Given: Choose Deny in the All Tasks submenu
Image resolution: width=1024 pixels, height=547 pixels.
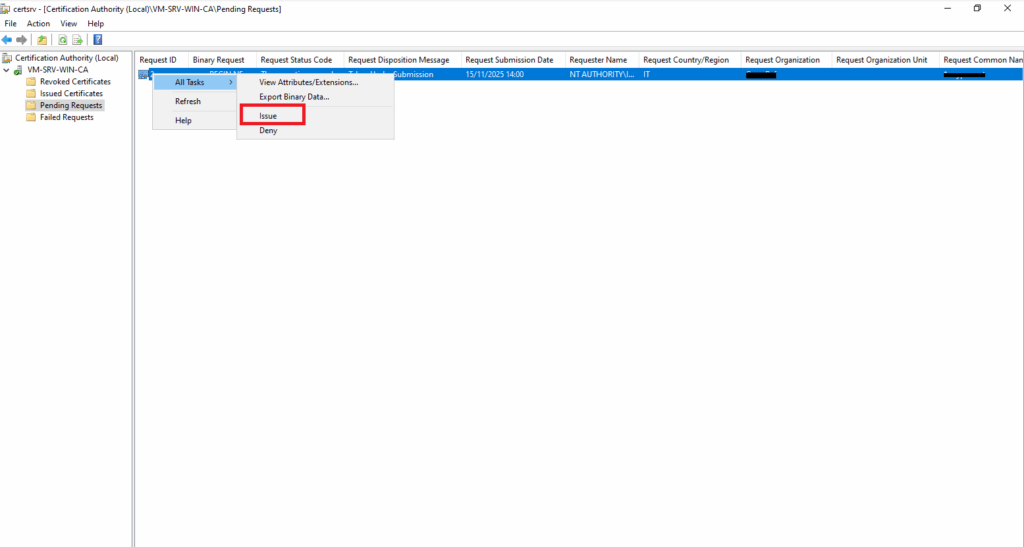Looking at the screenshot, I should pyautogui.click(x=268, y=130).
